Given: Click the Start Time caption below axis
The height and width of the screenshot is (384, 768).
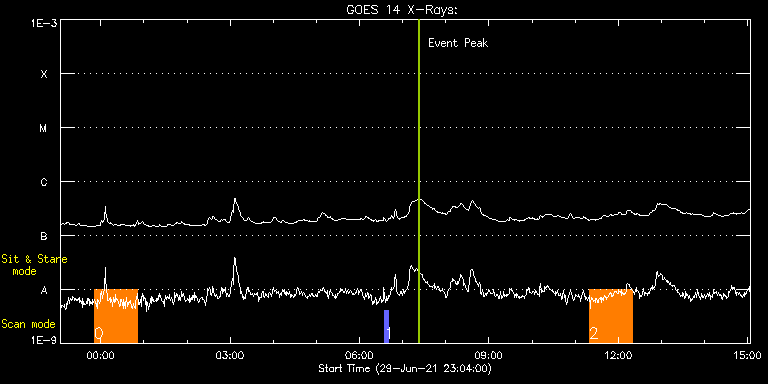Looking at the screenshot, I should pos(405,368).
